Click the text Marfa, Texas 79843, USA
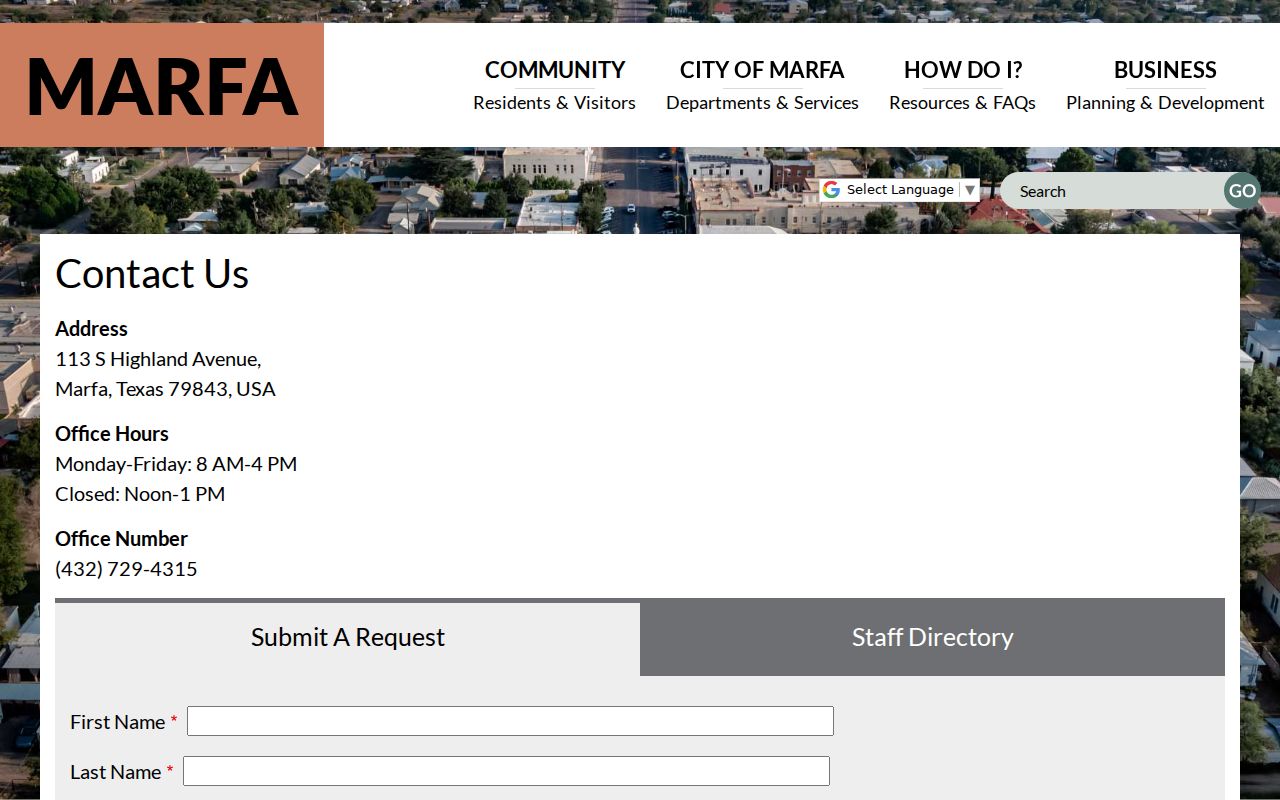The height and width of the screenshot is (800, 1280). 165,389
